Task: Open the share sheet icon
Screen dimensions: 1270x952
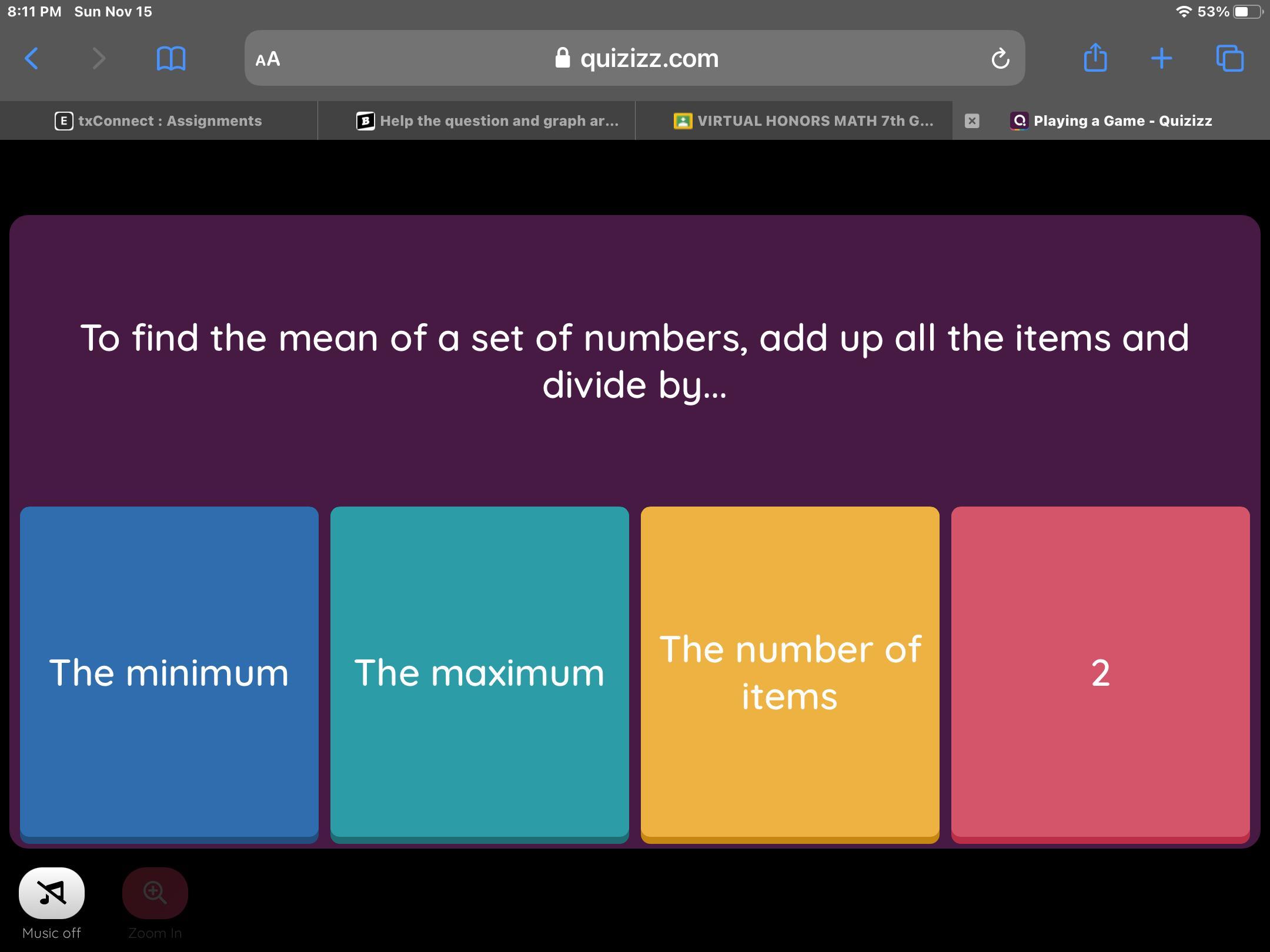Action: (1095, 58)
